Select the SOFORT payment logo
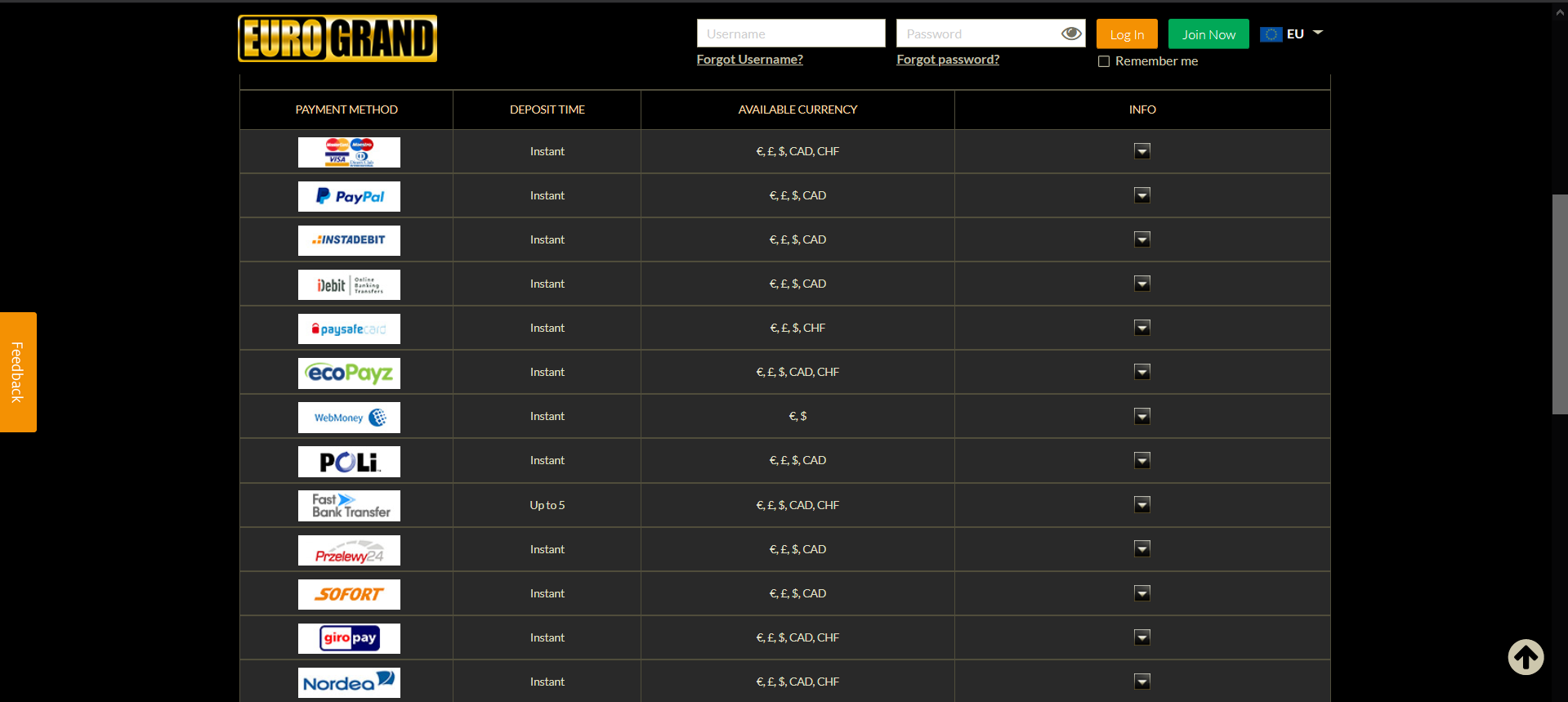The width and height of the screenshot is (1568, 702). pyautogui.click(x=349, y=594)
